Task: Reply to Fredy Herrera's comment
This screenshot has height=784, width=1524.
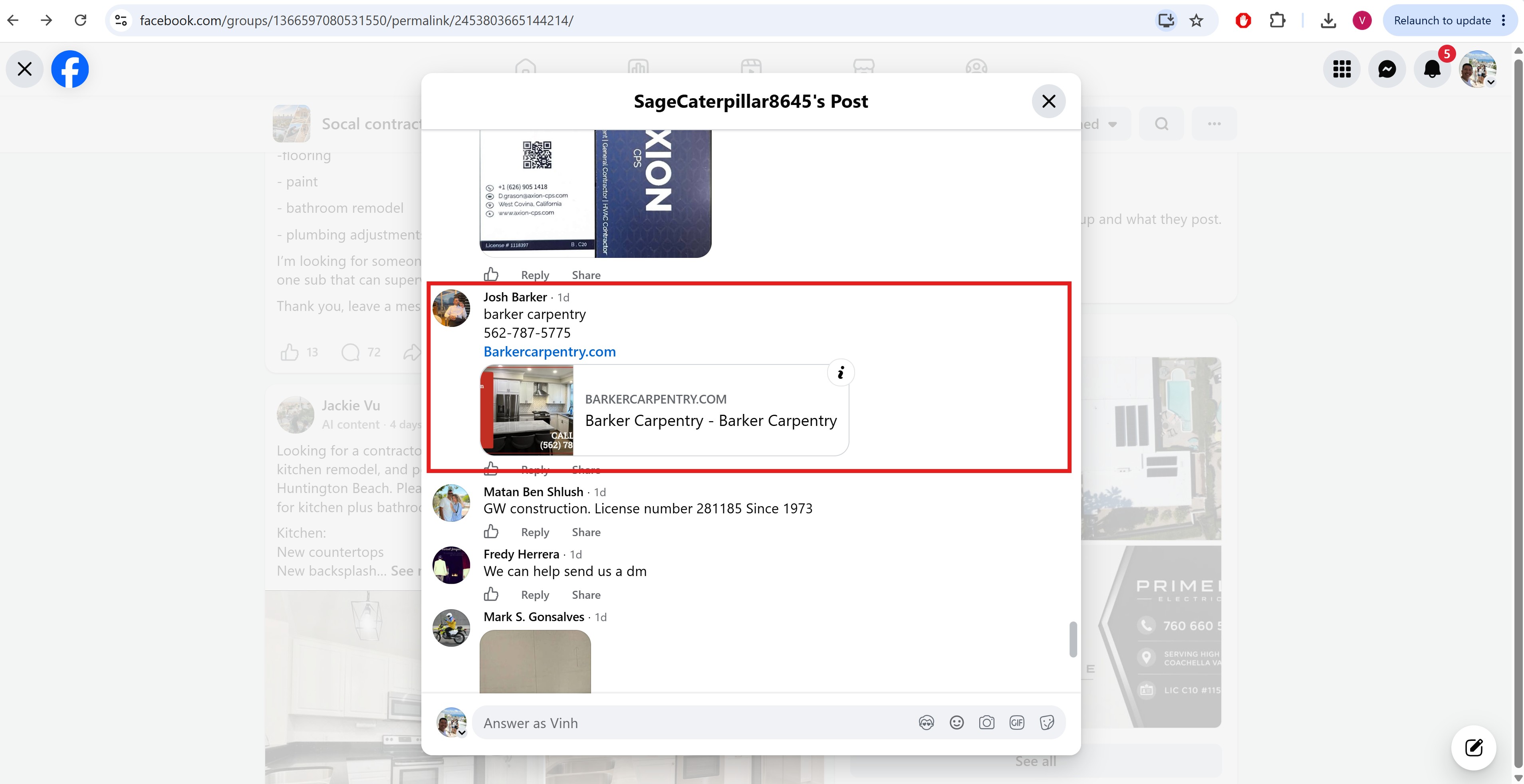Action: [x=535, y=595]
